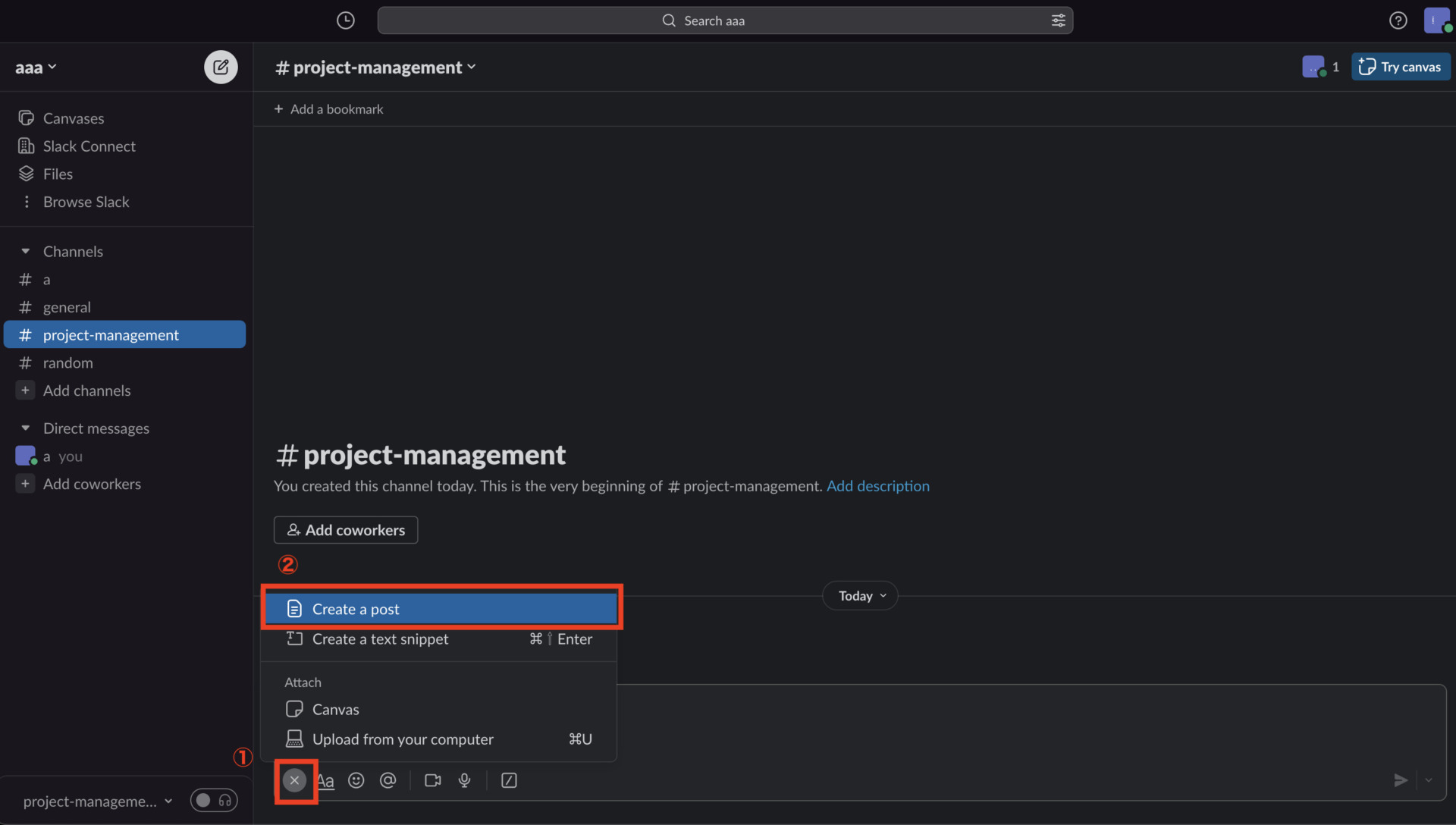Click the Add description link
The image size is (1456, 825).
(x=878, y=486)
